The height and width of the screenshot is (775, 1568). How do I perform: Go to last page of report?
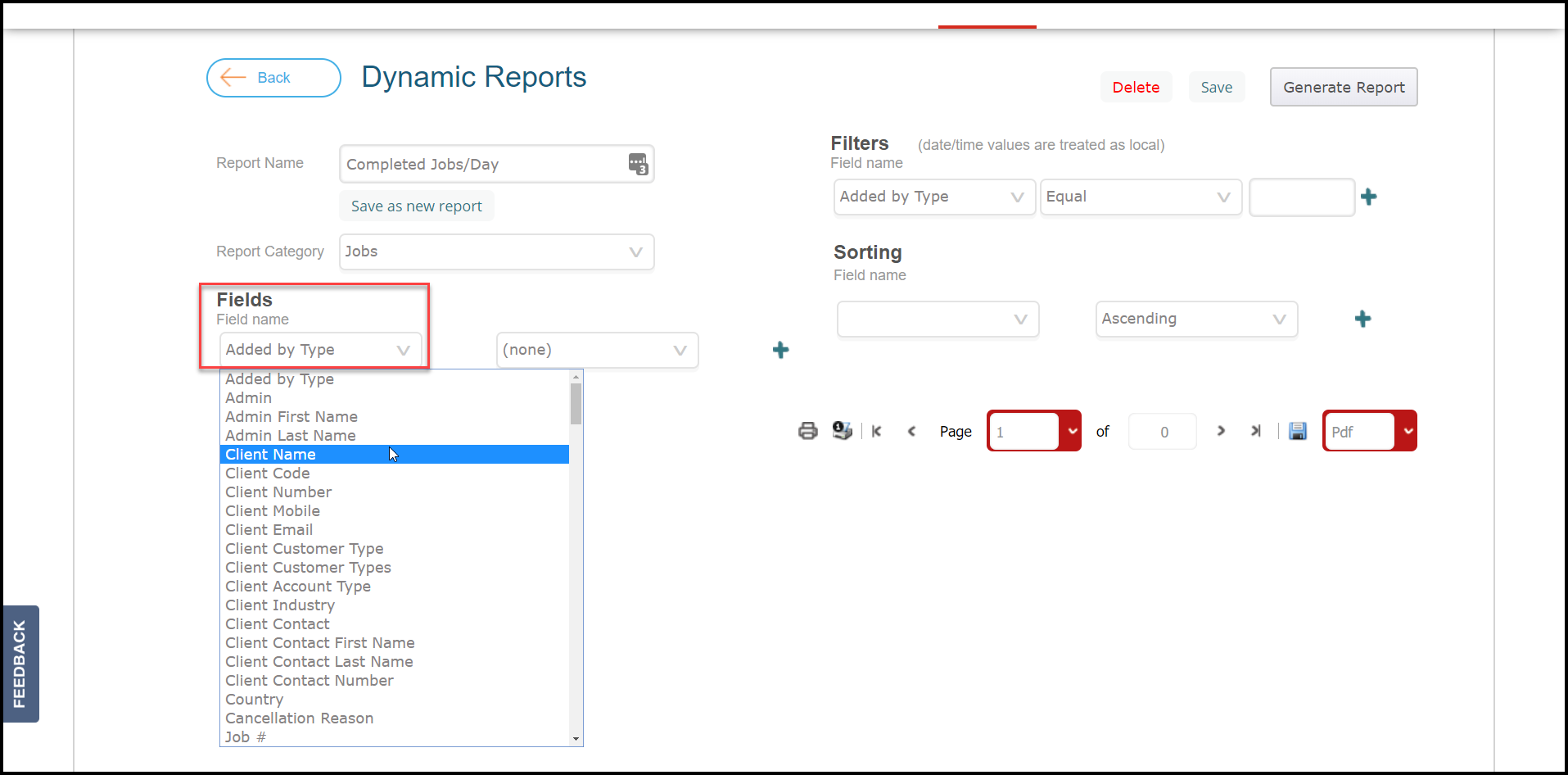1255,431
